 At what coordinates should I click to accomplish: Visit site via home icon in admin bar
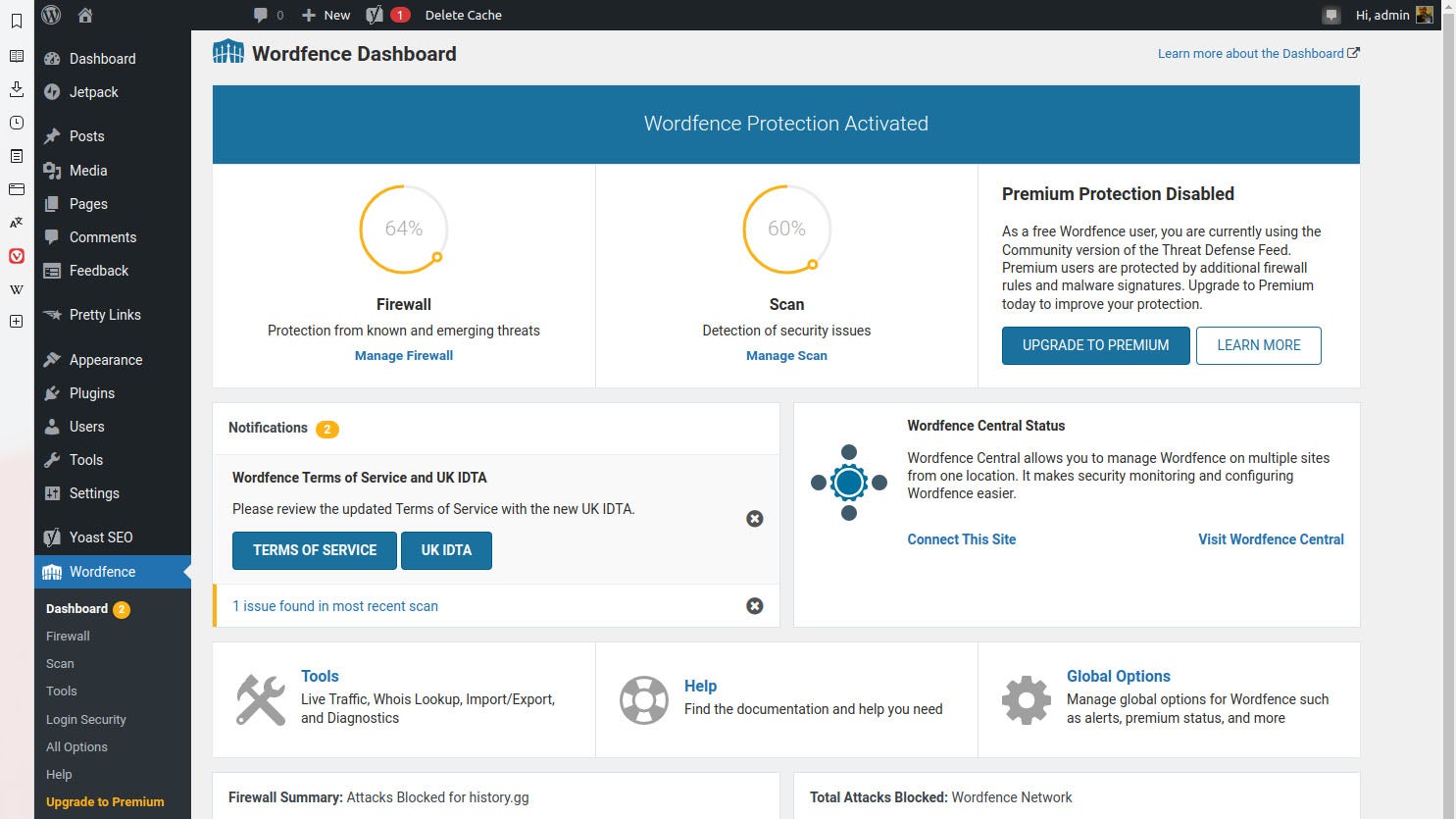85,15
